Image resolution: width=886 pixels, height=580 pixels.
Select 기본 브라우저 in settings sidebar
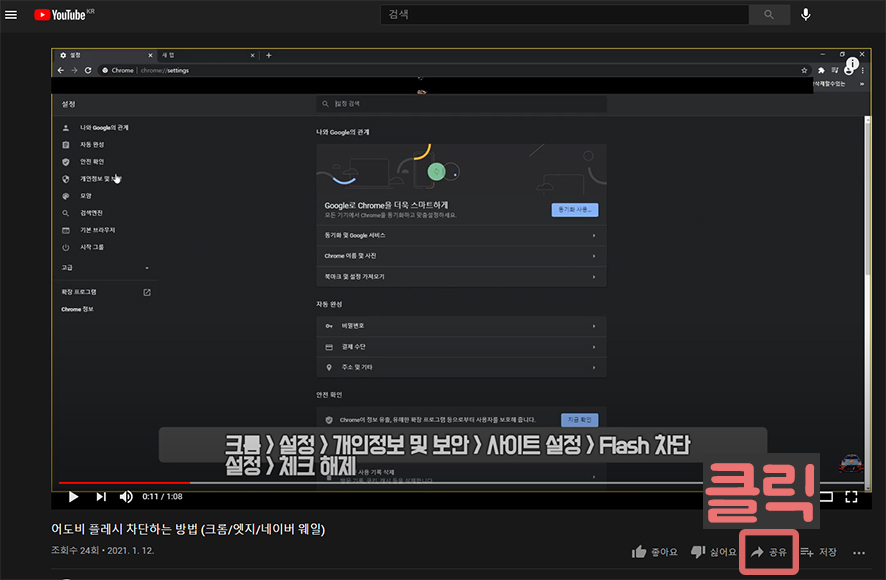(98, 230)
